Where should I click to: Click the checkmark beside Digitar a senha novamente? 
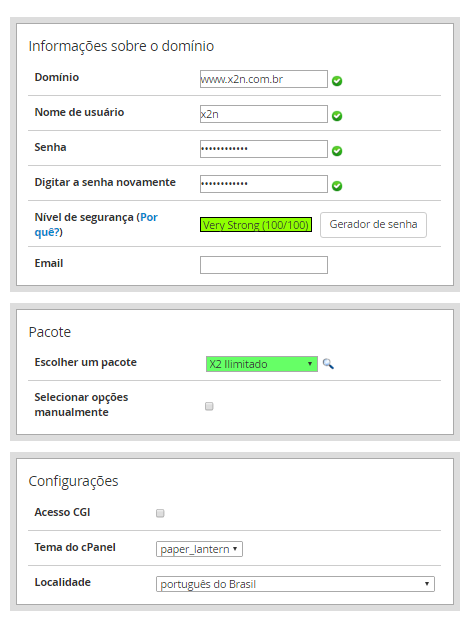point(337,186)
